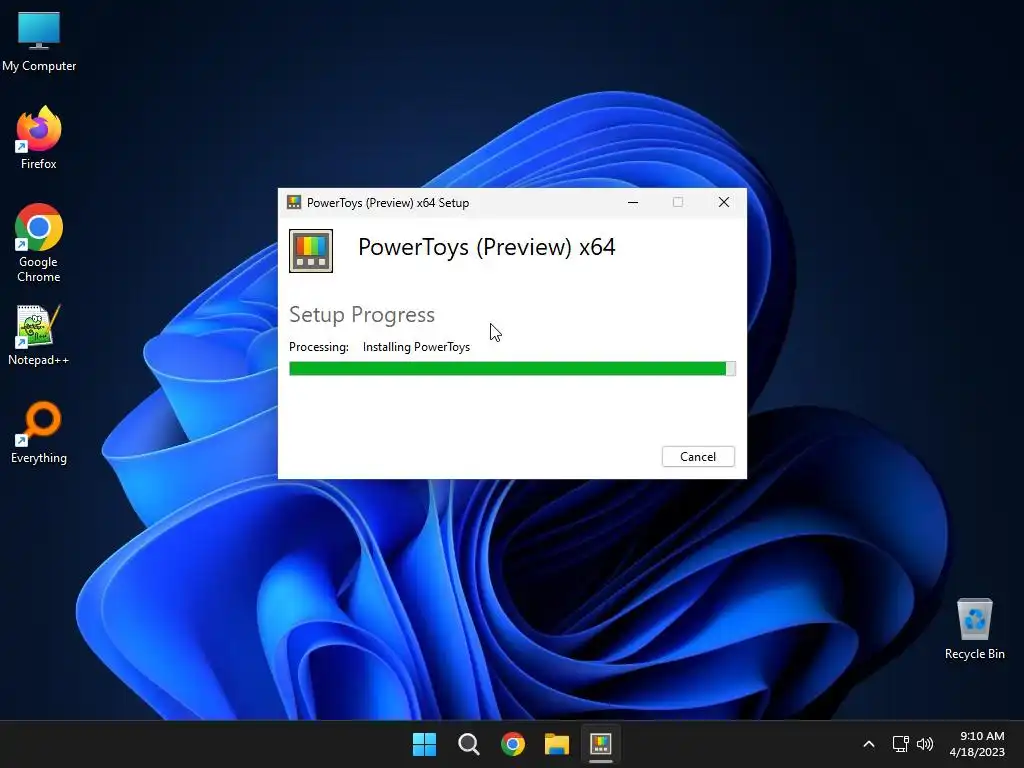This screenshot has height=768, width=1024.
Task: Minimize the PowerToys Setup window
Action: [633, 202]
